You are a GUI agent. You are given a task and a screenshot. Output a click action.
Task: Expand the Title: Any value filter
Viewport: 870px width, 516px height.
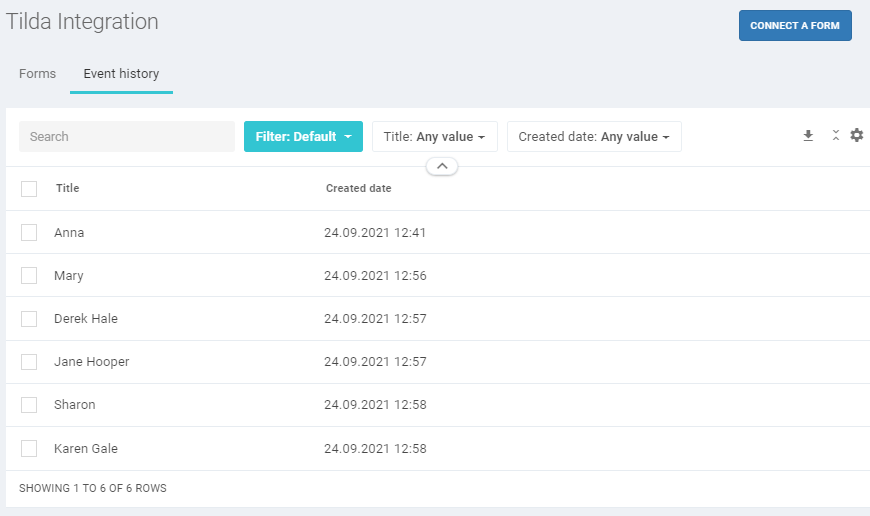434,136
